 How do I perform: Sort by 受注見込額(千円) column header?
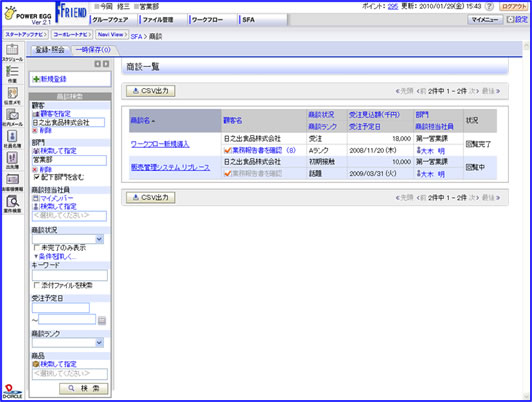[375, 115]
